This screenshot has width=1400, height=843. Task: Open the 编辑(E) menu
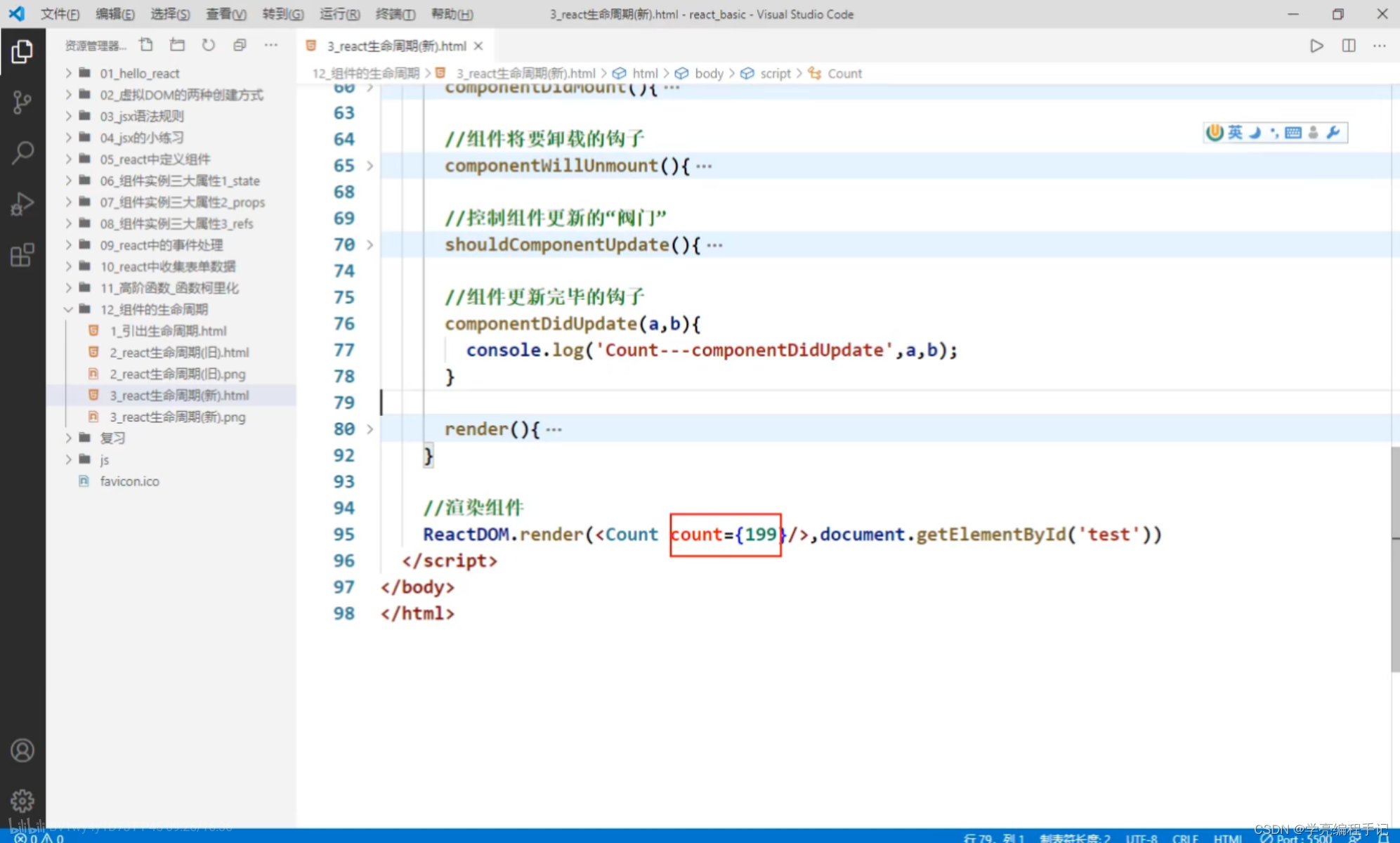115,14
